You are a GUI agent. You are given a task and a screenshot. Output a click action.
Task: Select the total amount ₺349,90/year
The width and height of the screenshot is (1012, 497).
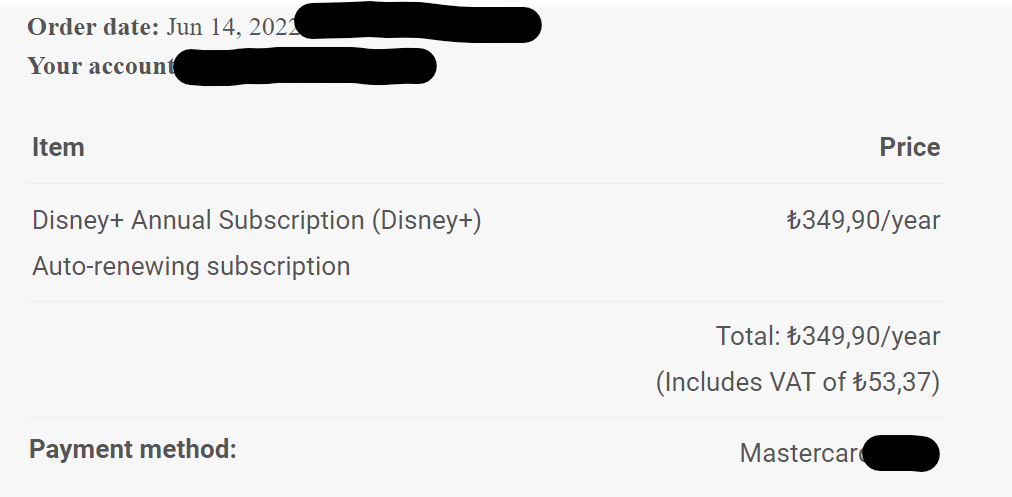click(863, 336)
